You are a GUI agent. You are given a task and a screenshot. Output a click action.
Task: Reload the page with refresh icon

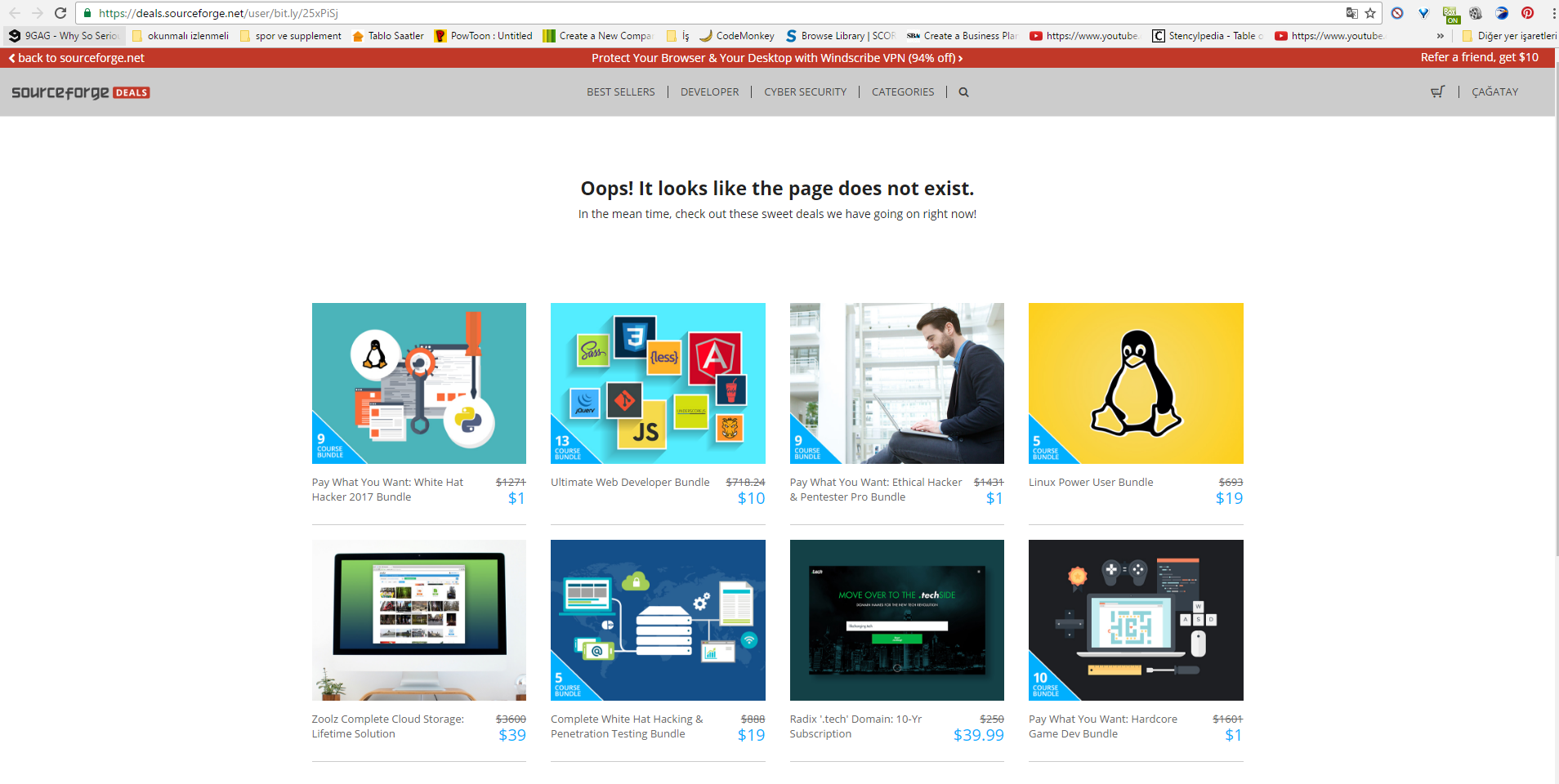pos(60,13)
